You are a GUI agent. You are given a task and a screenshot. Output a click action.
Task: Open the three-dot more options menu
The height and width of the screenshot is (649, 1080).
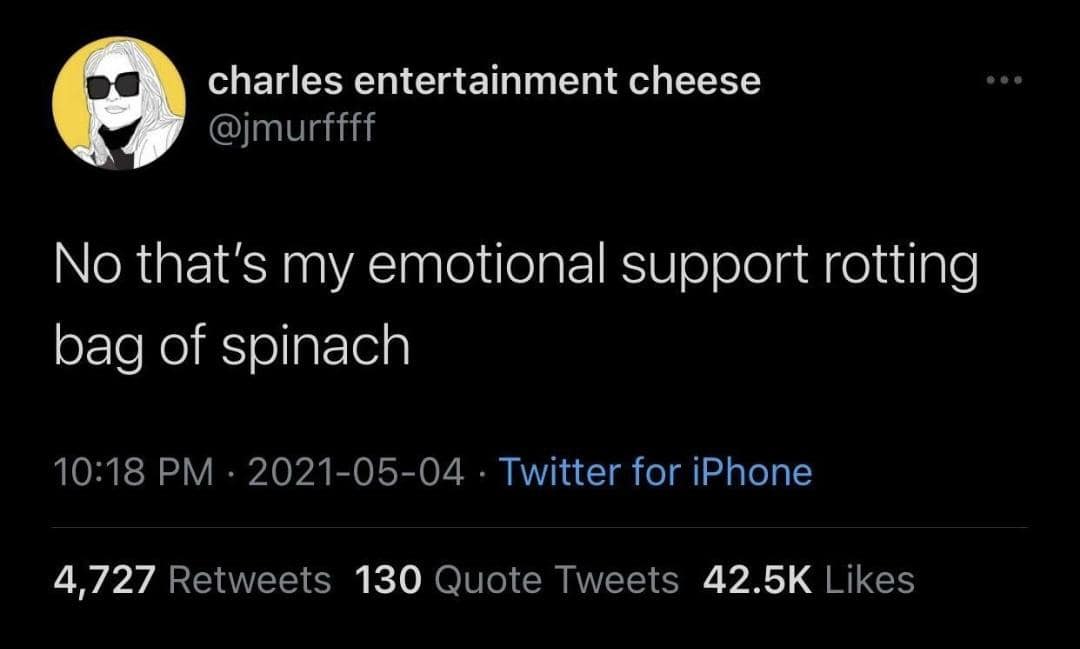click(1004, 79)
